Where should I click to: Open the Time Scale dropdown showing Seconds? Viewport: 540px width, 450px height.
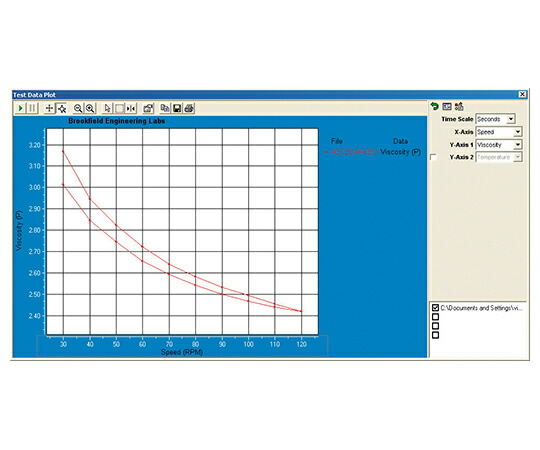tap(495, 119)
